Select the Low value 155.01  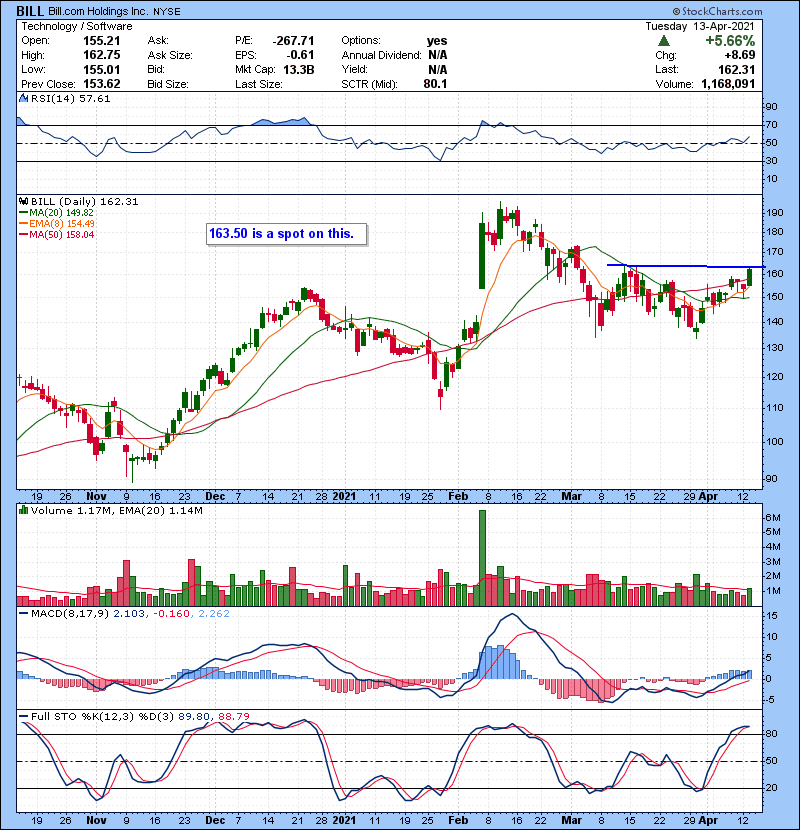click(102, 70)
